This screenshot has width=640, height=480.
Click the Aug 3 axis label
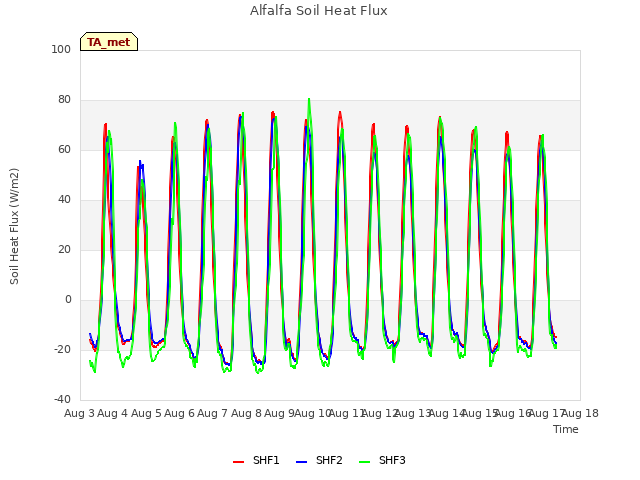(80, 413)
